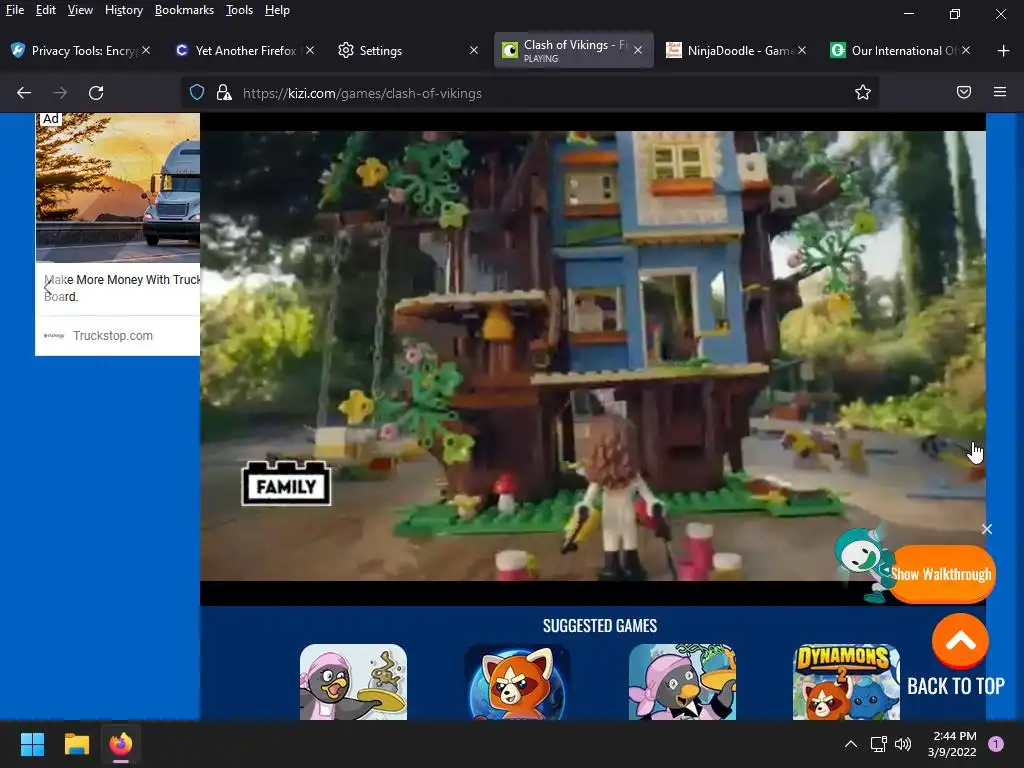Open the clock and date panel
The image size is (1024, 768).
952,744
